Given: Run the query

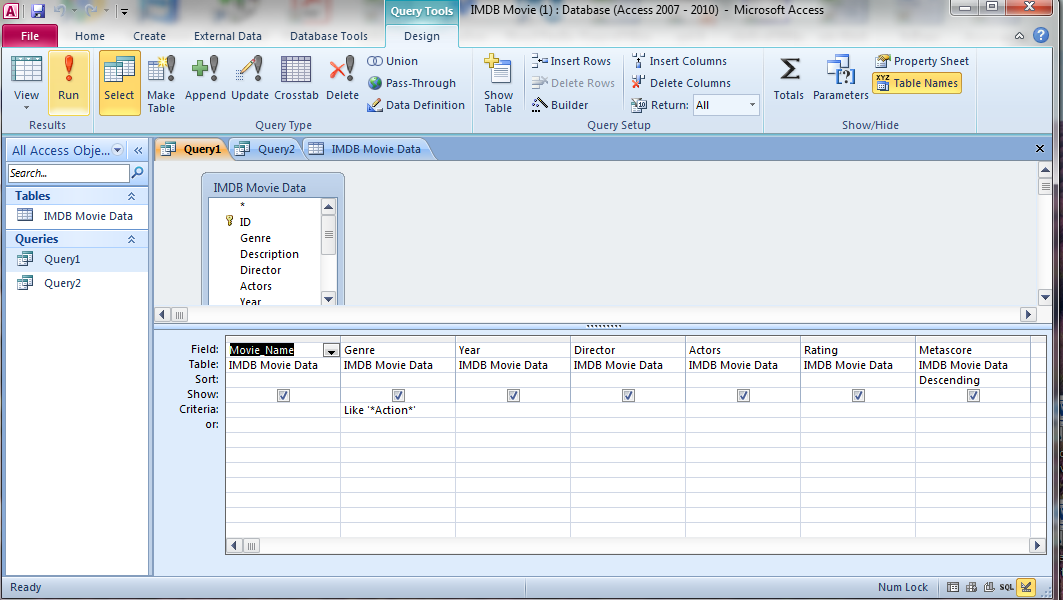Looking at the screenshot, I should click(x=68, y=82).
